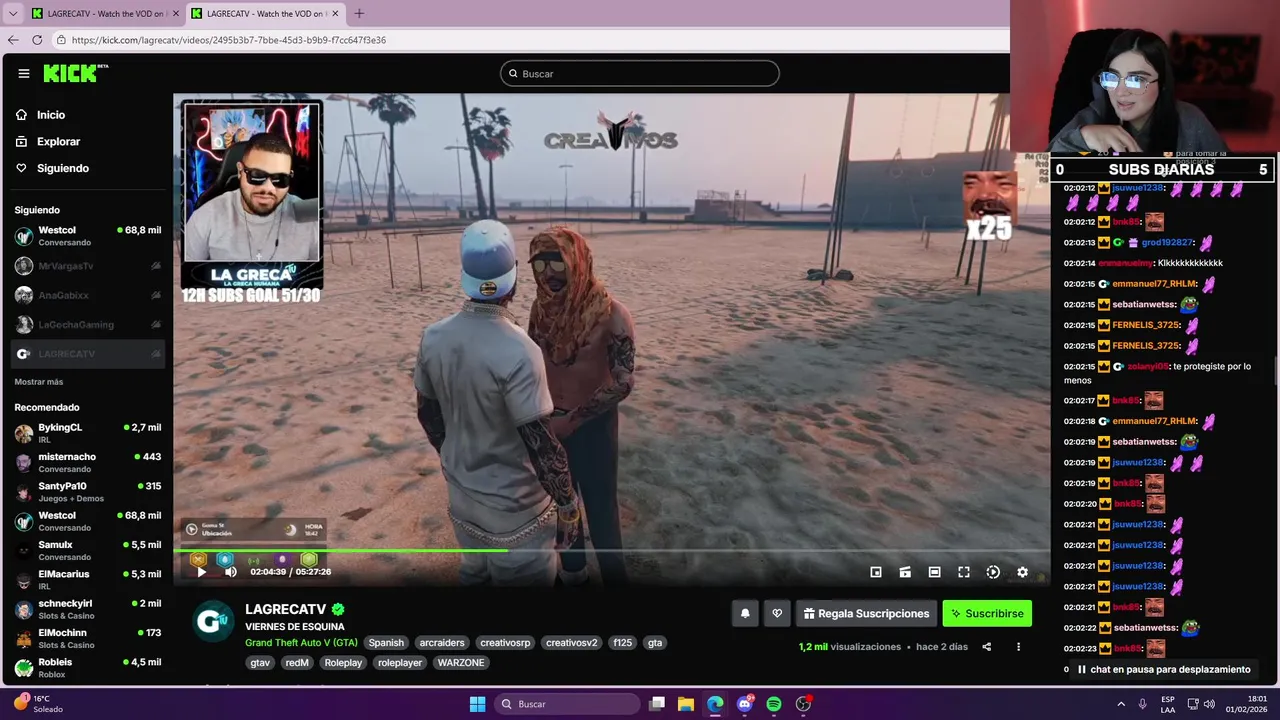Open recommended channel SantyPa10
The width and height of the screenshot is (1280, 720).
point(88,492)
